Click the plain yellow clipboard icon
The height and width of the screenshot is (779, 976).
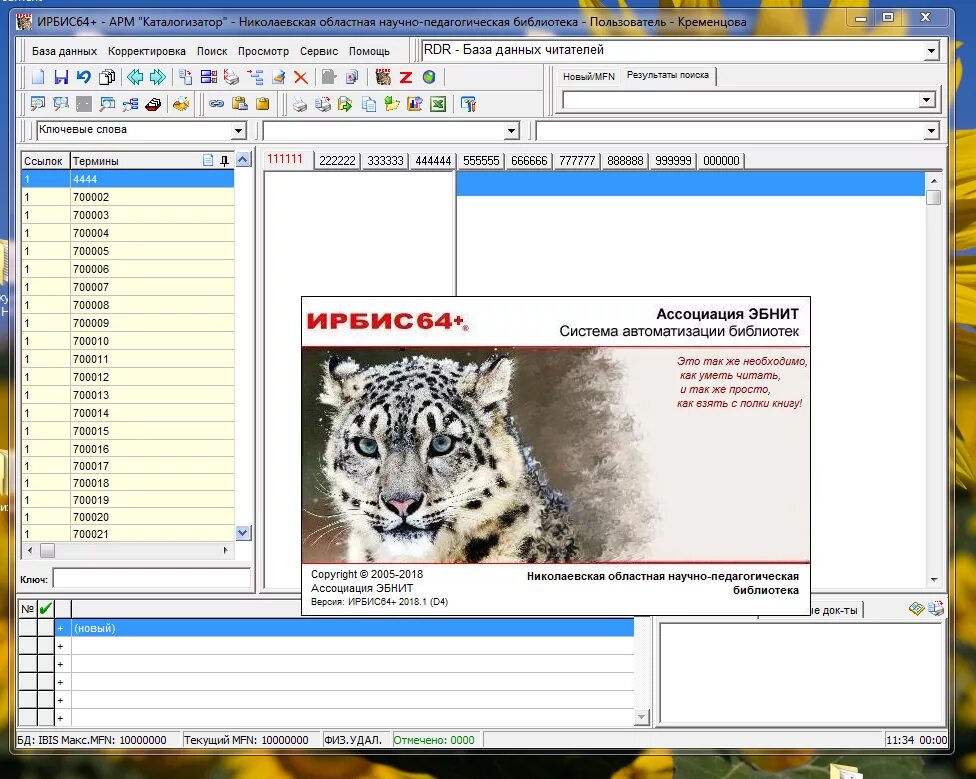[263, 104]
